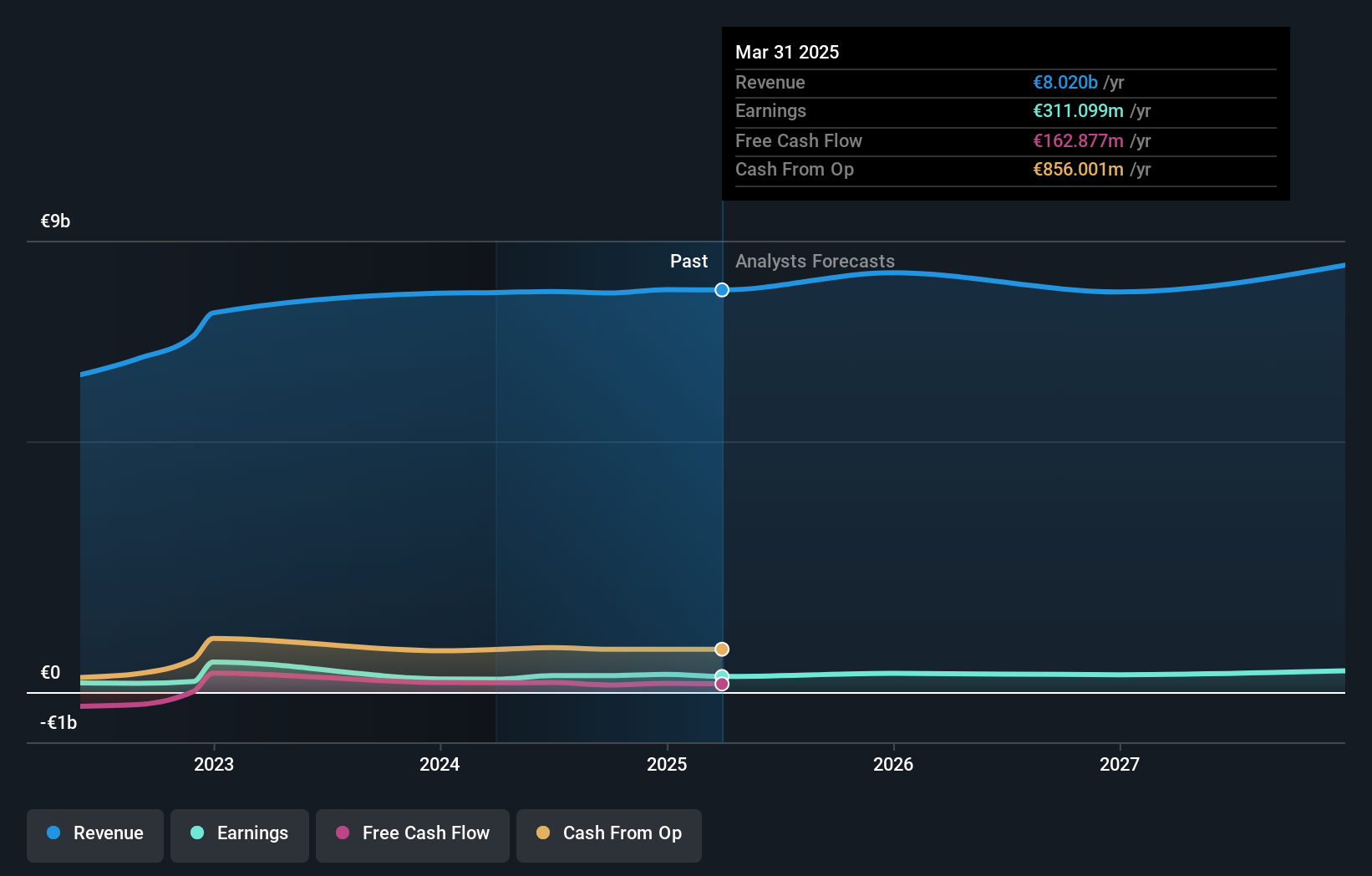
Task: Click the orange Cash From Op legend dot
Action: [x=543, y=833]
